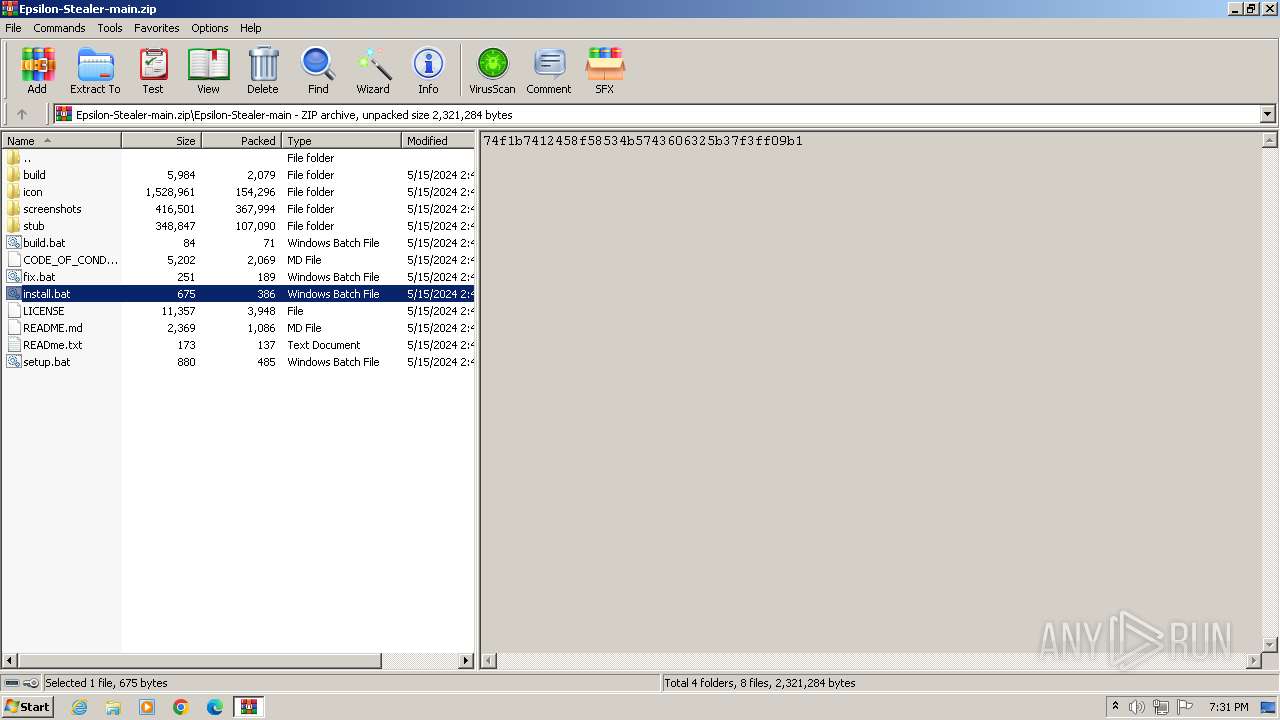
Task: Click the Delete trash icon
Action: [263, 70]
